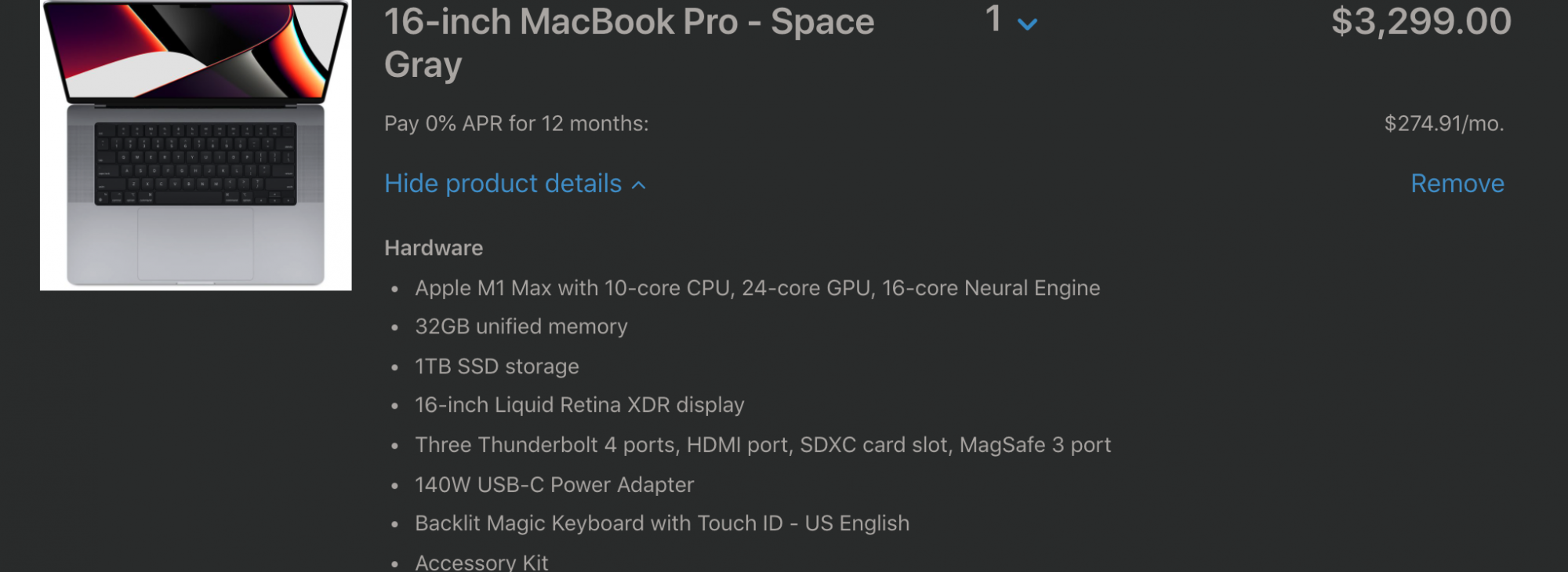The image size is (1568, 572).
Task: Select the Accessory Kit line
Action: coord(481,562)
